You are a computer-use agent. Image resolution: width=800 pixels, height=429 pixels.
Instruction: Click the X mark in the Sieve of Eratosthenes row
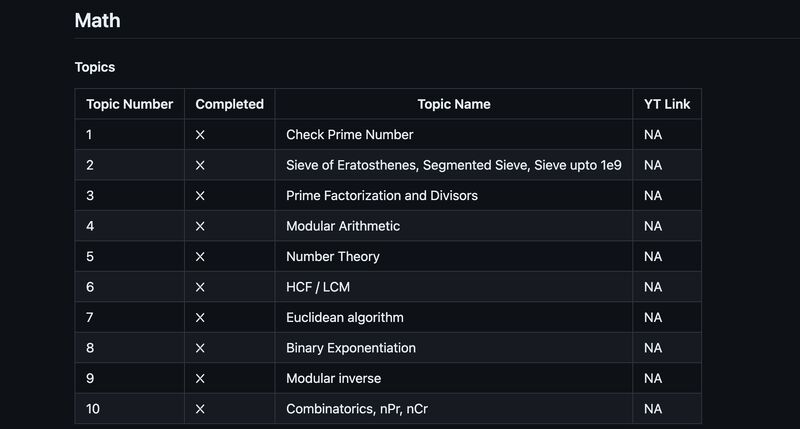click(x=200, y=165)
